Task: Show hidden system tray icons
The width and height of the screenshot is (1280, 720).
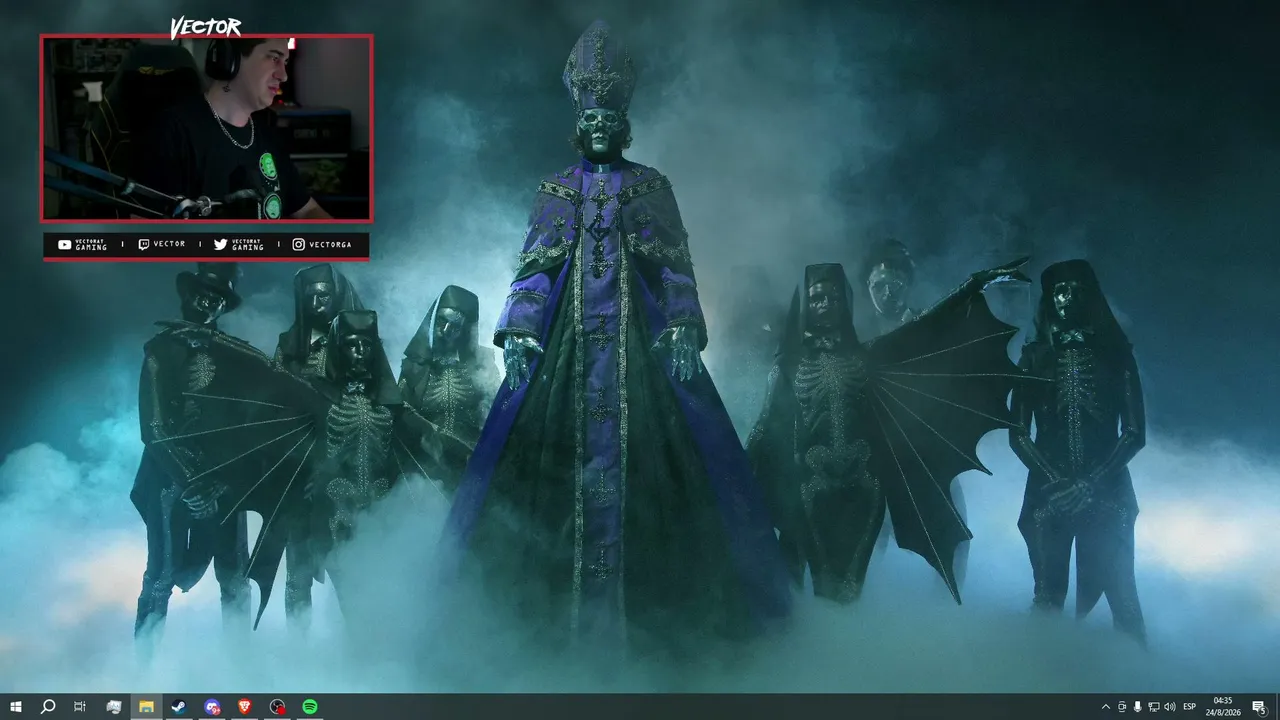Action: point(1105,707)
